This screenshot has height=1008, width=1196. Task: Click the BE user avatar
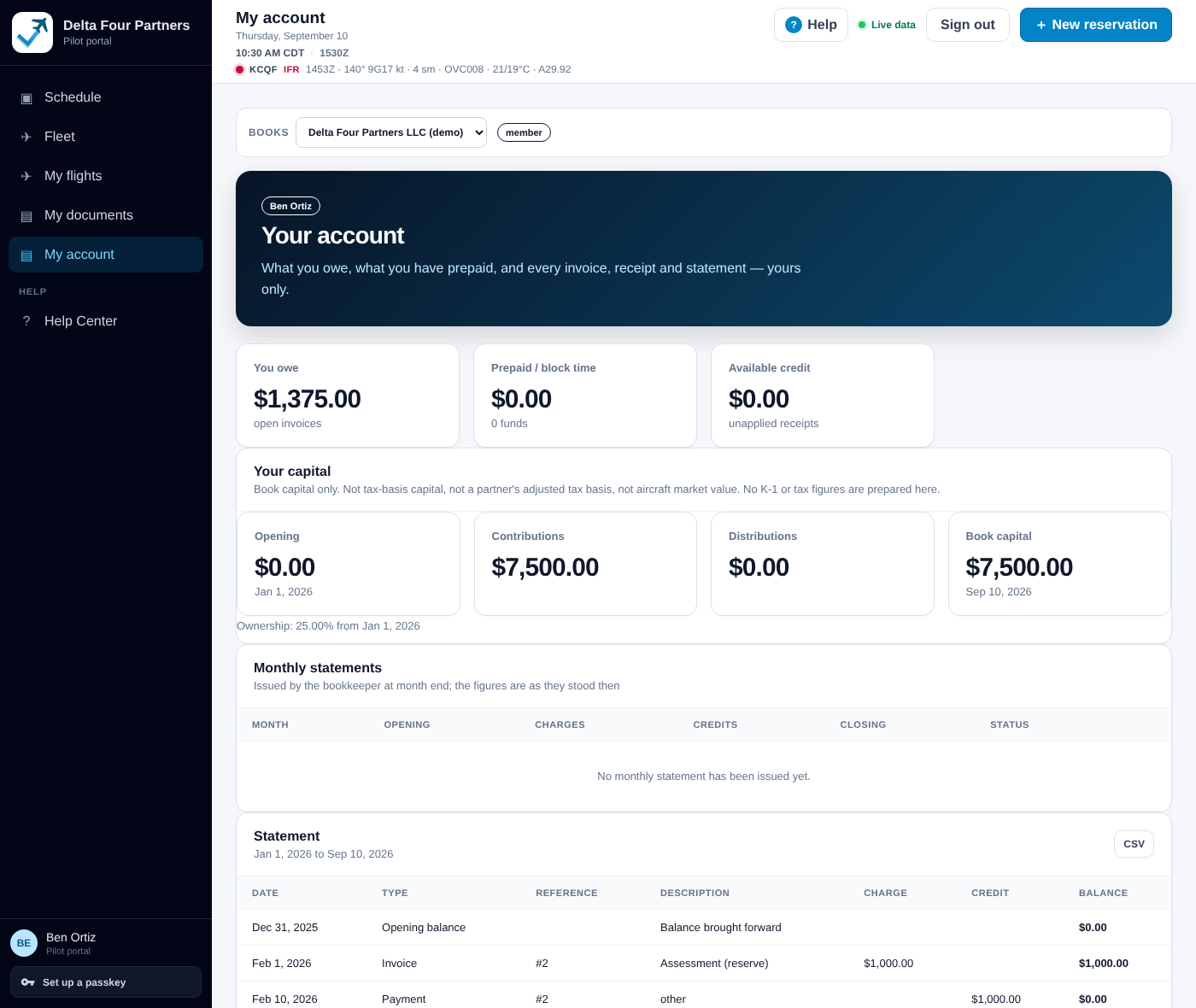click(24, 943)
